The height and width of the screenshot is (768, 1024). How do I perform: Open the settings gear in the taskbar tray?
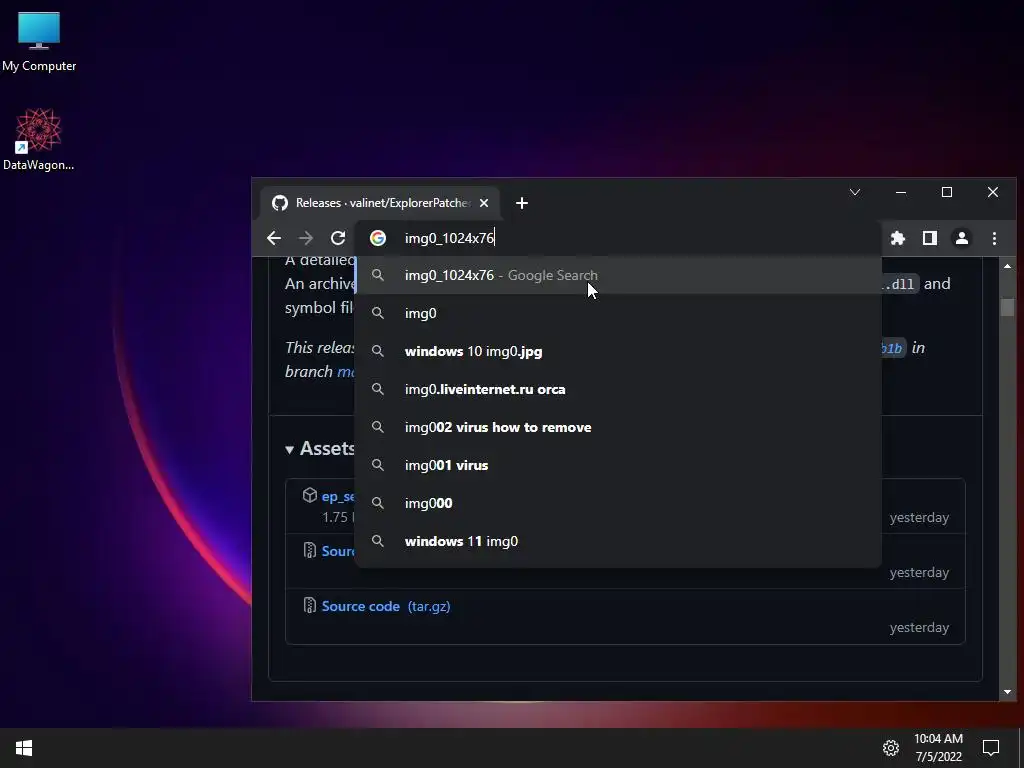coord(891,748)
